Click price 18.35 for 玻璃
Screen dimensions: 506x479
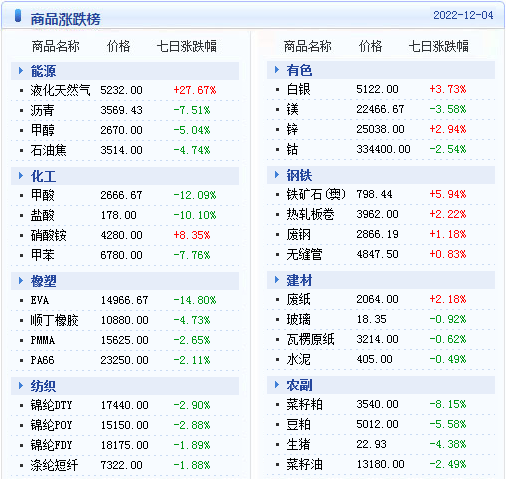(371, 319)
